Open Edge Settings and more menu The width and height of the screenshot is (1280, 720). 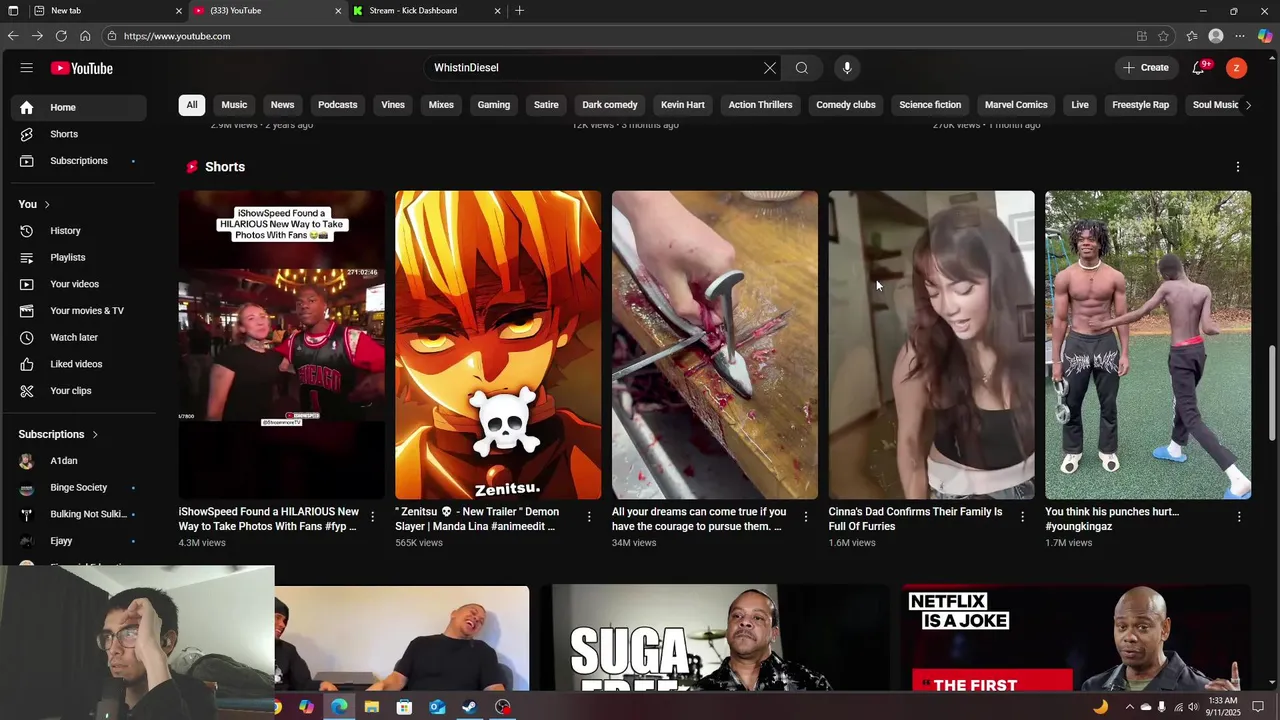coord(1240,36)
